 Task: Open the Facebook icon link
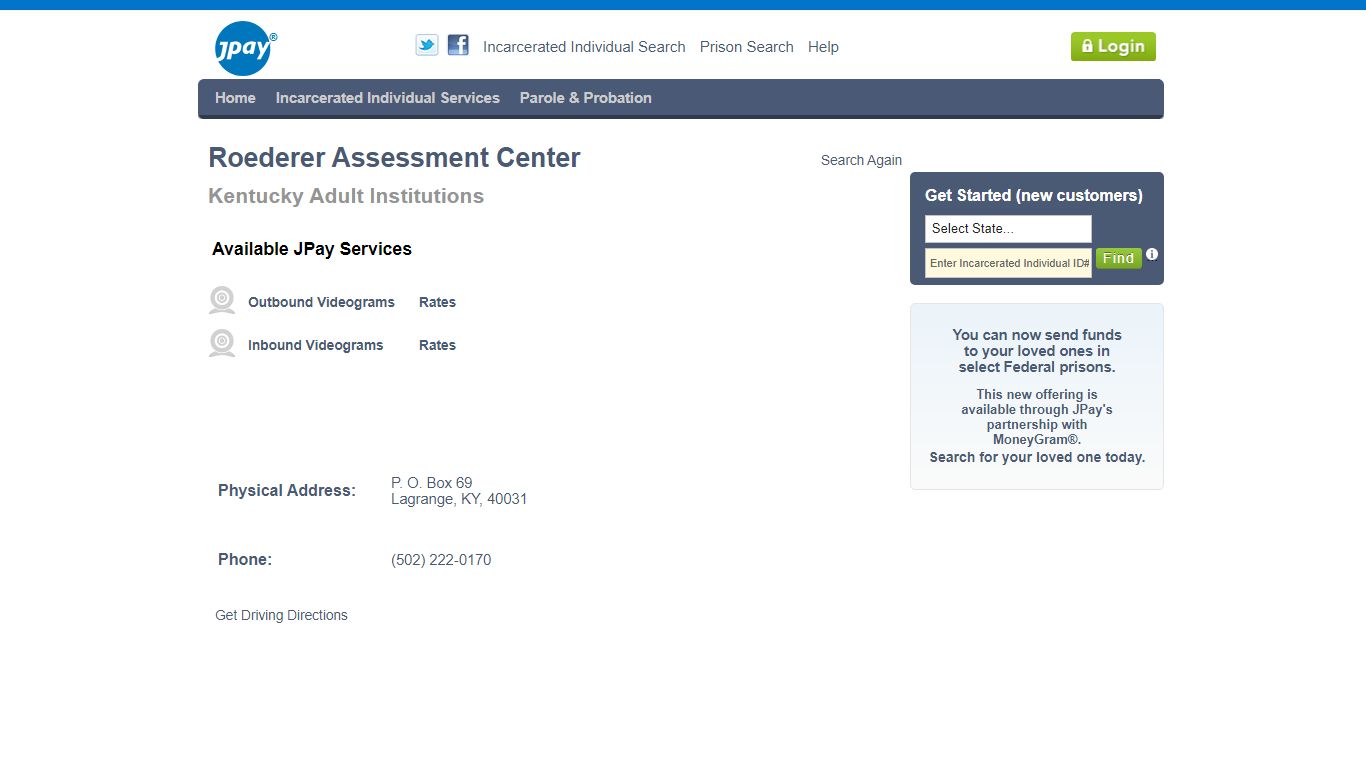(458, 45)
